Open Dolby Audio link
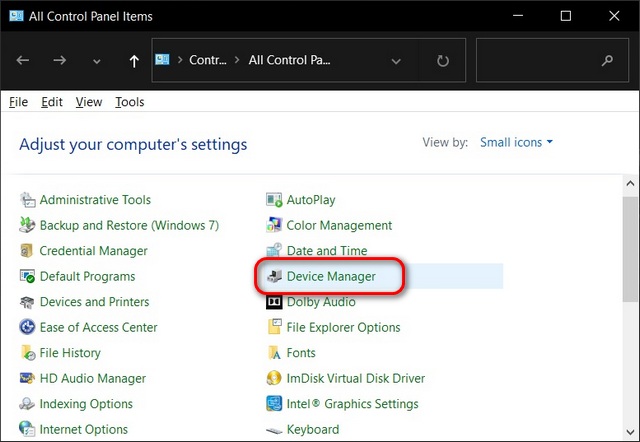The width and height of the screenshot is (640, 442). pyautogui.click(x=321, y=302)
